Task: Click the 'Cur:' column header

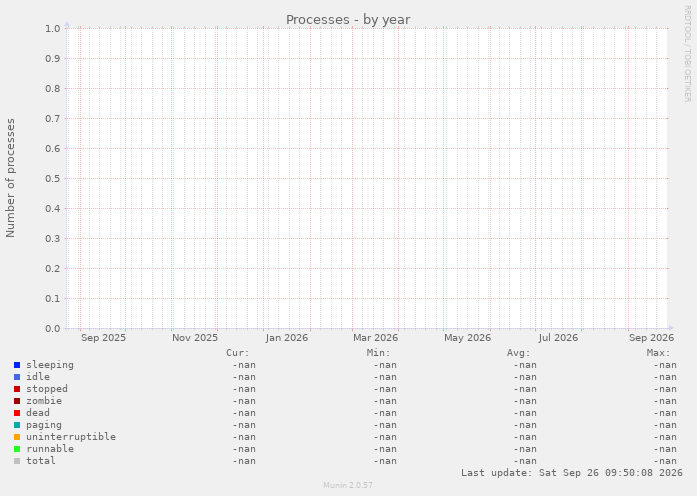Action: (x=238, y=353)
